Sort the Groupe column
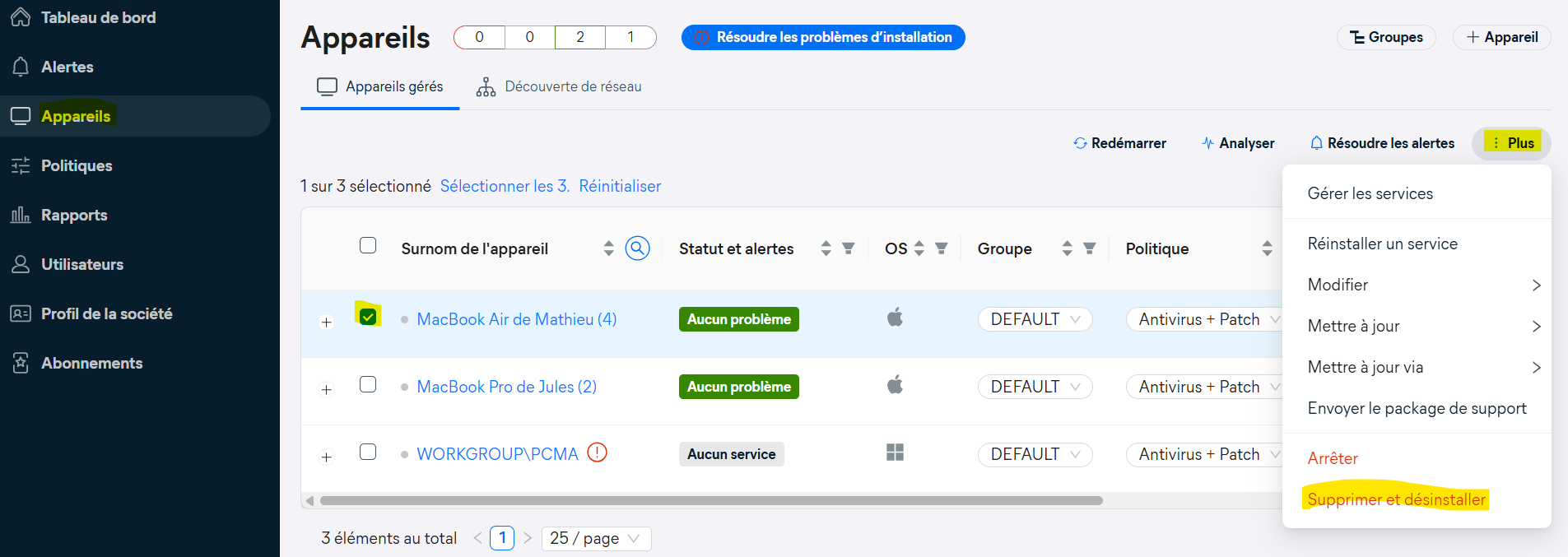 tap(1068, 248)
